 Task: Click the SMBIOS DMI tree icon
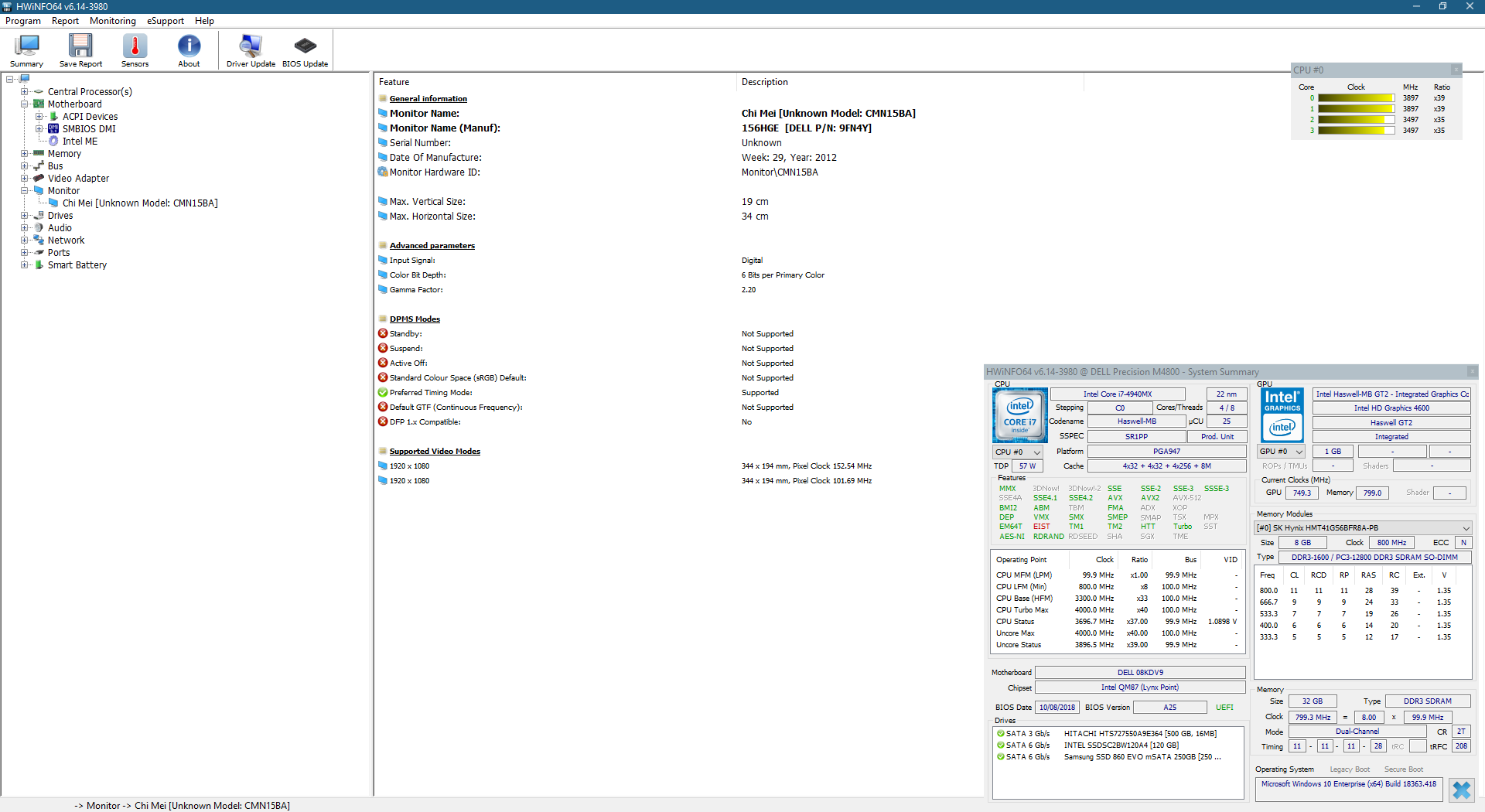pyautogui.click(x=53, y=128)
